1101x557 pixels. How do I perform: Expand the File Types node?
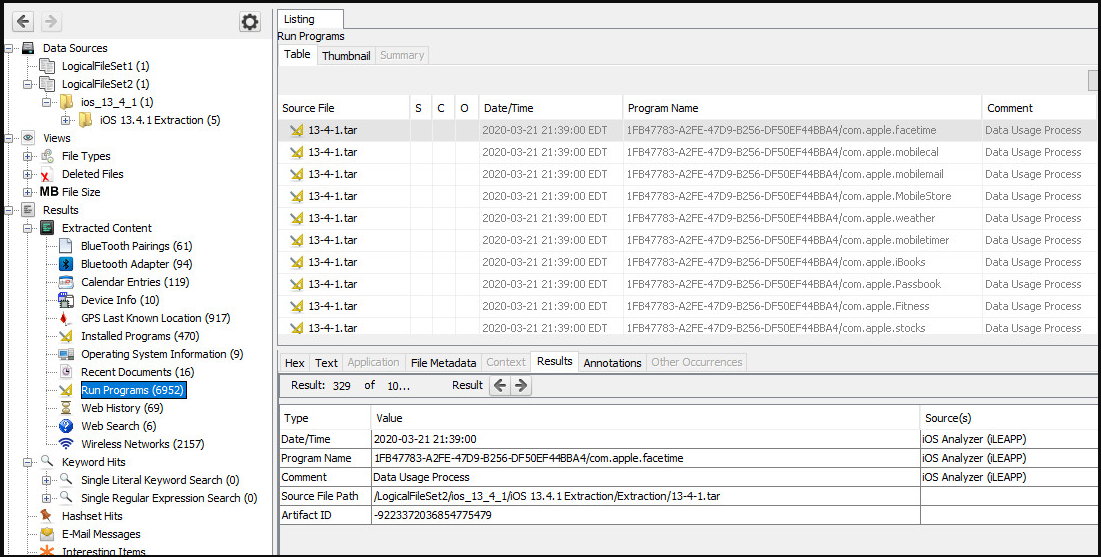pyautogui.click(x=28, y=156)
